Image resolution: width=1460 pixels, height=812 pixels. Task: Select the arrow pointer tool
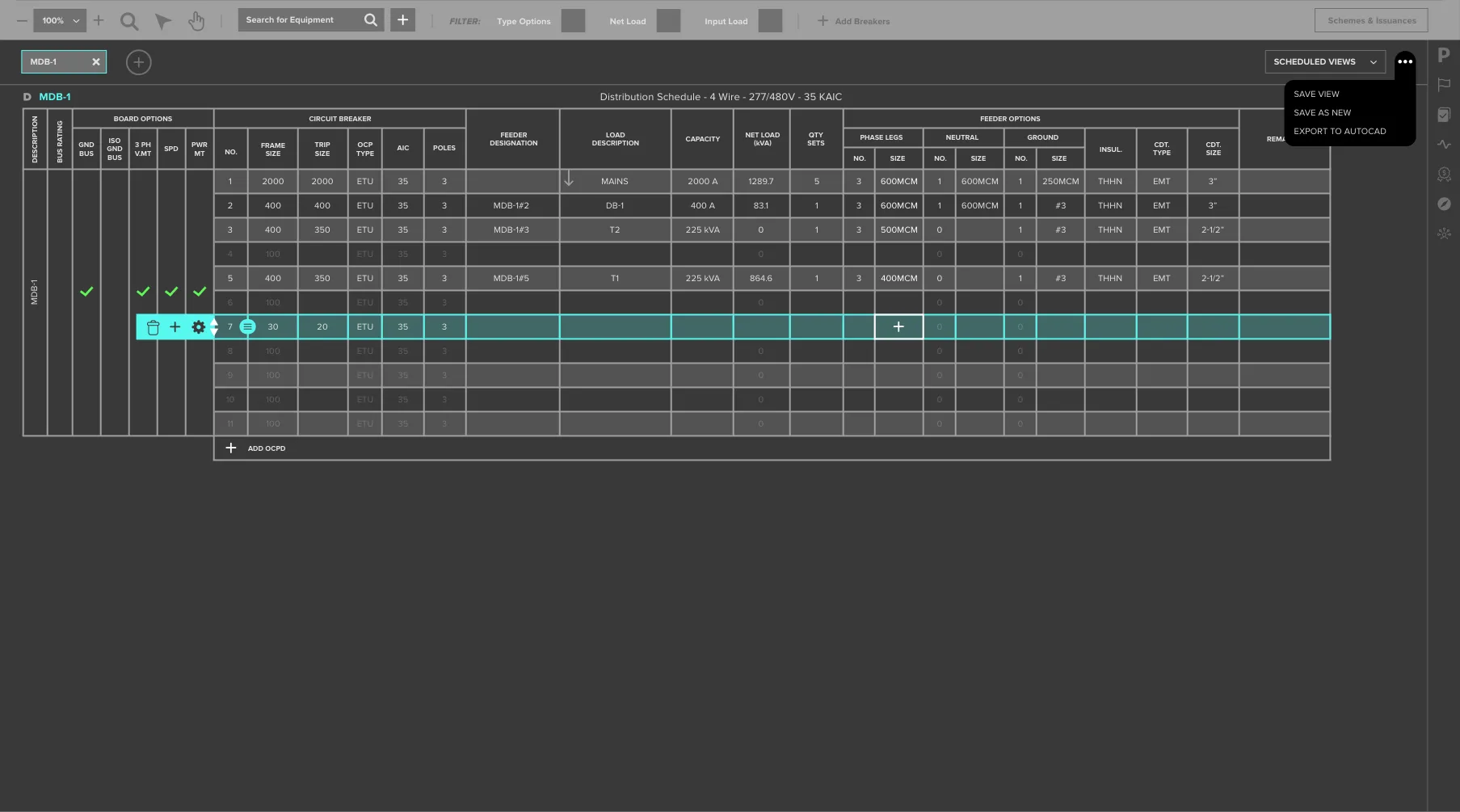163,22
